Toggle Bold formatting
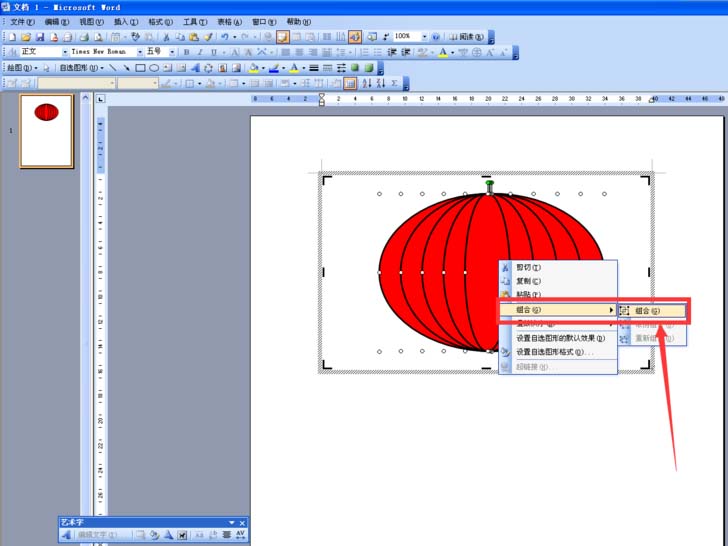 coord(186,52)
